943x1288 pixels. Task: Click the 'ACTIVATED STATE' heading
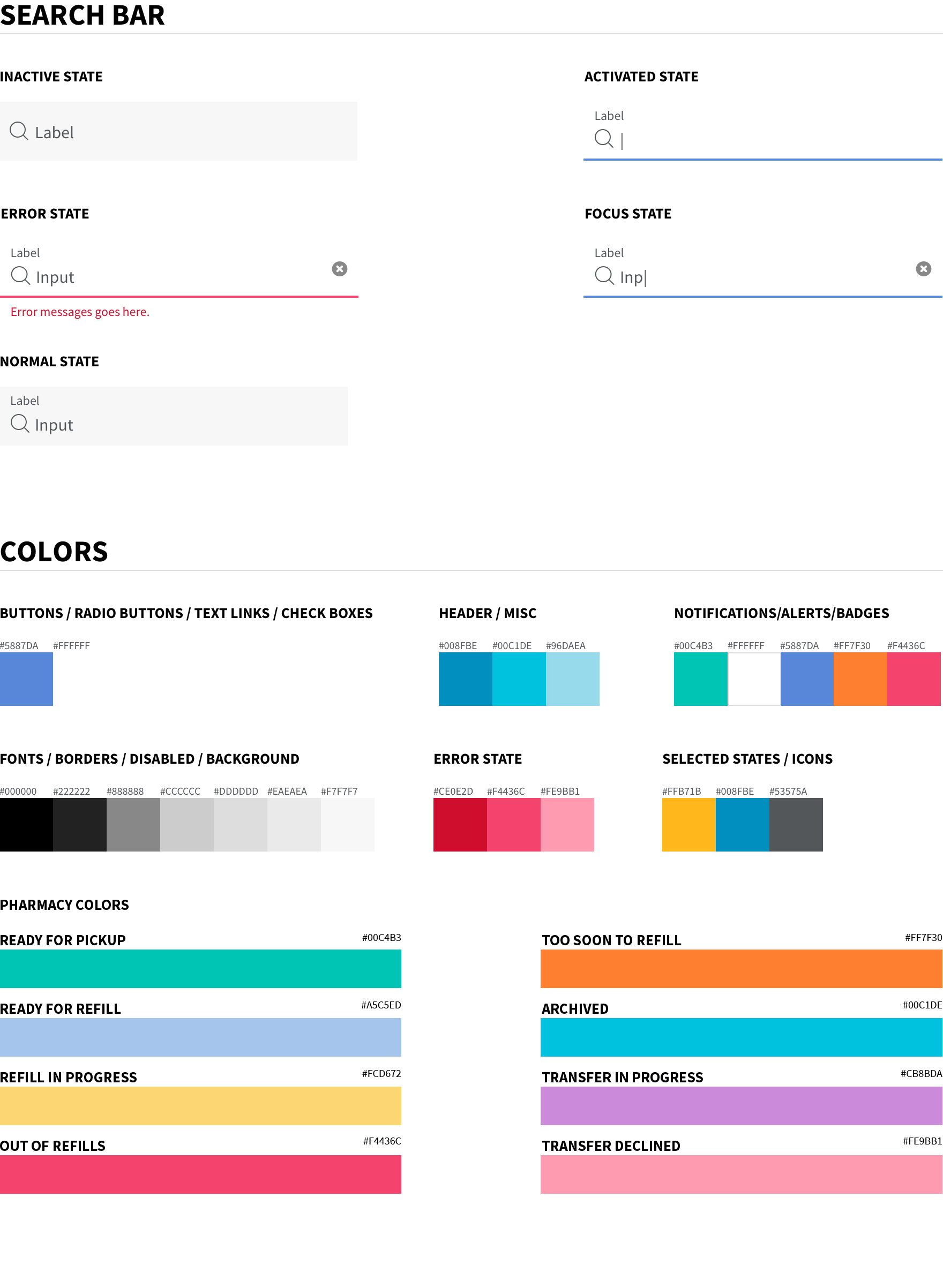[641, 77]
